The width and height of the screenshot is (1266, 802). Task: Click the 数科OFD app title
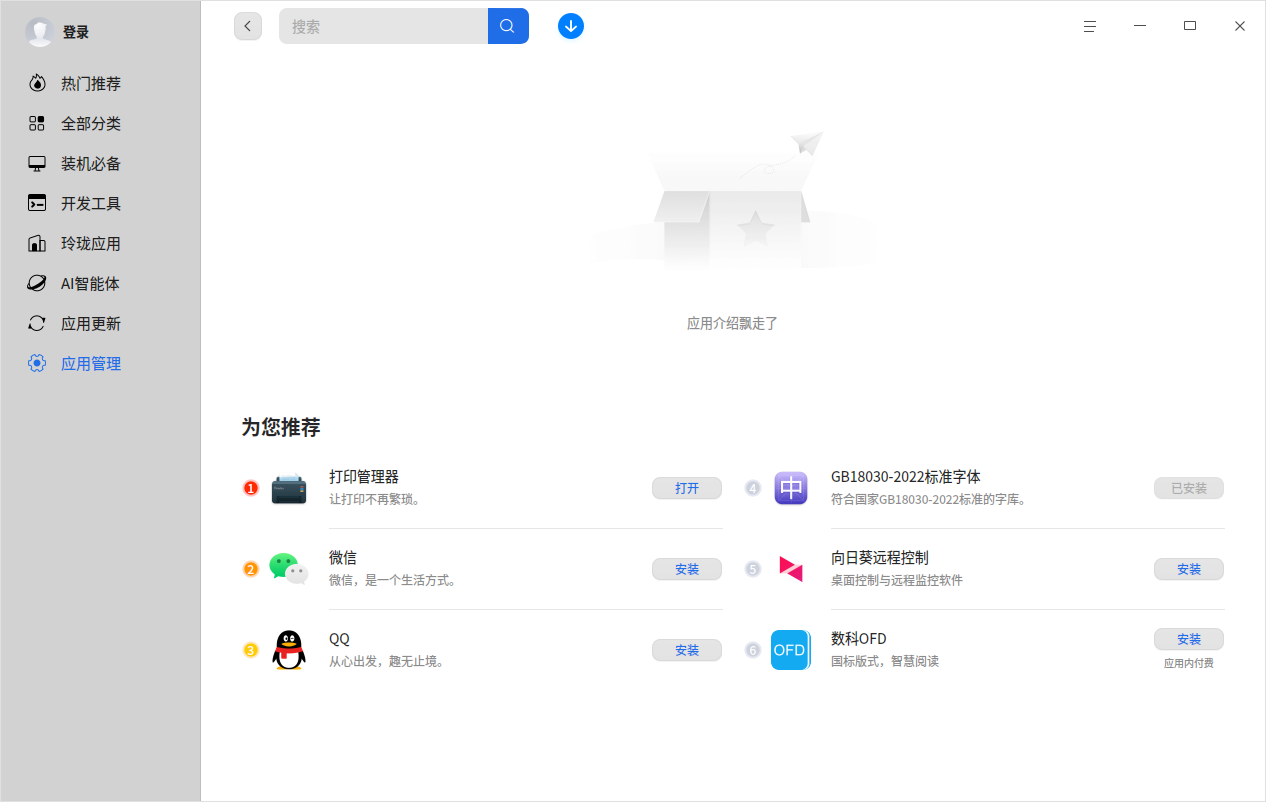click(x=859, y=639)
